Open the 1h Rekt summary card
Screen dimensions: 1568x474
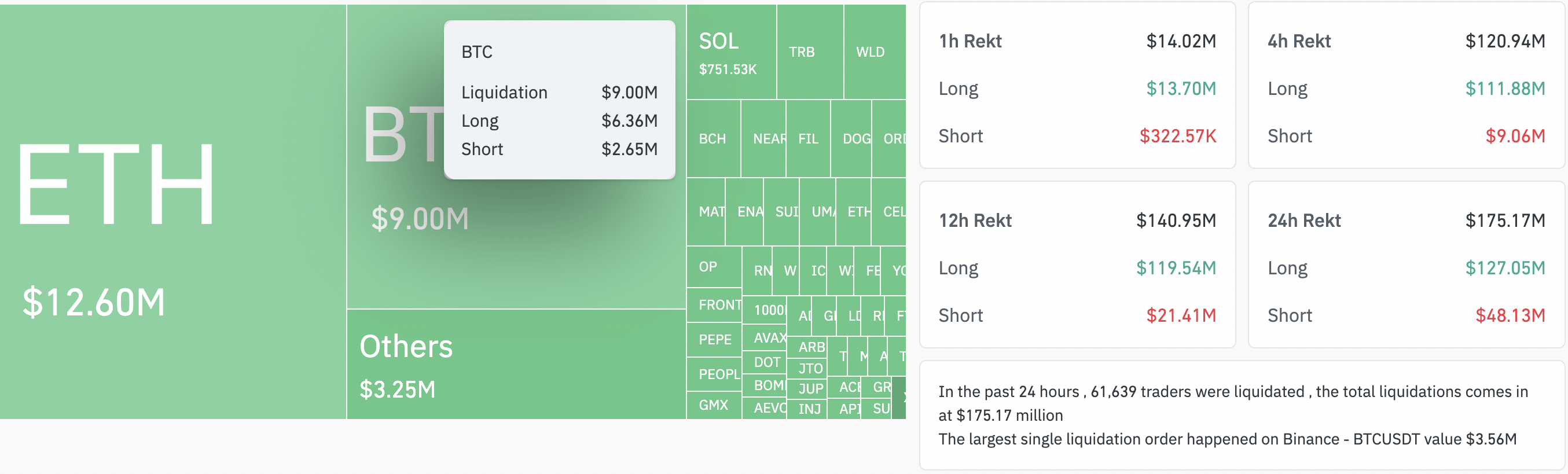click(1077, 85)
